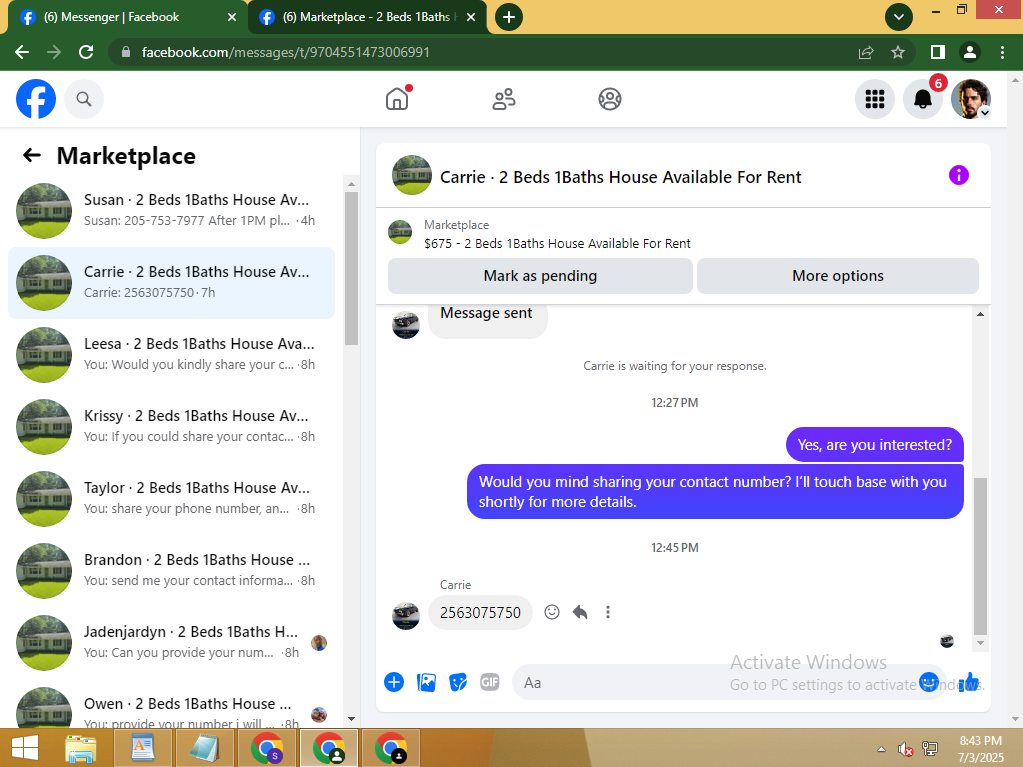The width and height of the screenshot is (1023, 767).
Task: Click the Facebook search magnifier icon
Action: click(84, 99)
